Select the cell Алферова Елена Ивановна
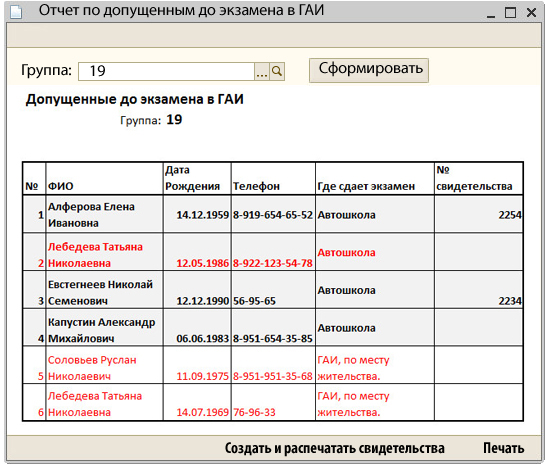The height and width of the screenshot is (464, 545). tap(104, 214)
